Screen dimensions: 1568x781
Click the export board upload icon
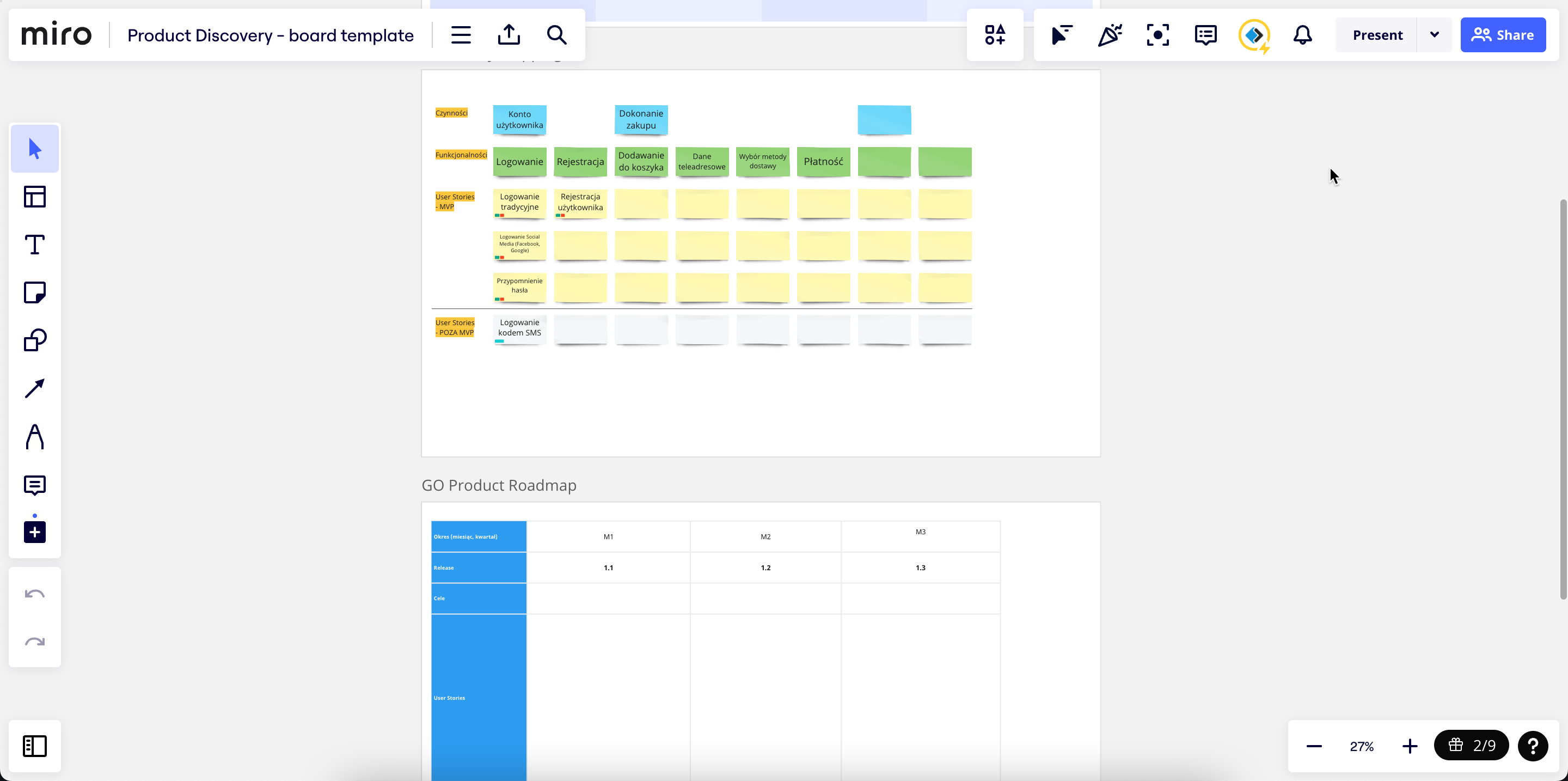(509, 35)
